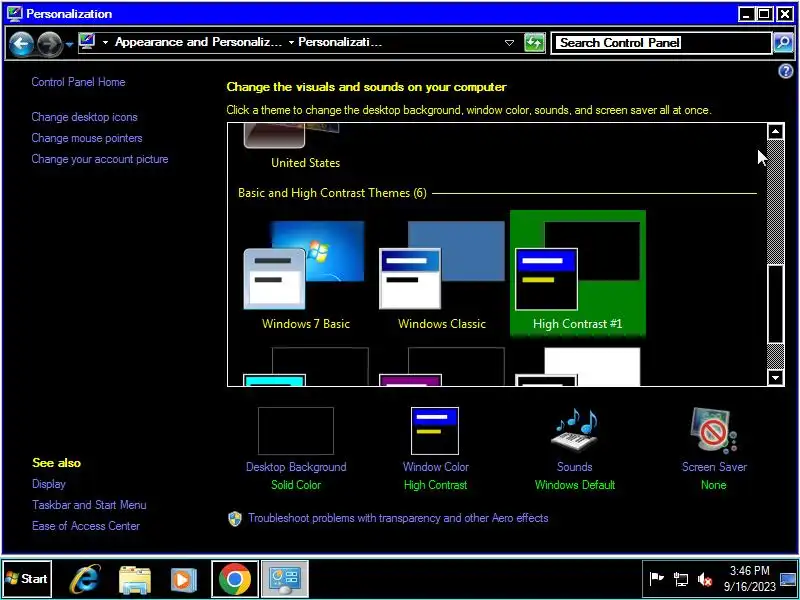Click the Personalization title bar icon
The width and height of the screenshot is (800, 600).
pyautogui.click(x=14, y=13)
